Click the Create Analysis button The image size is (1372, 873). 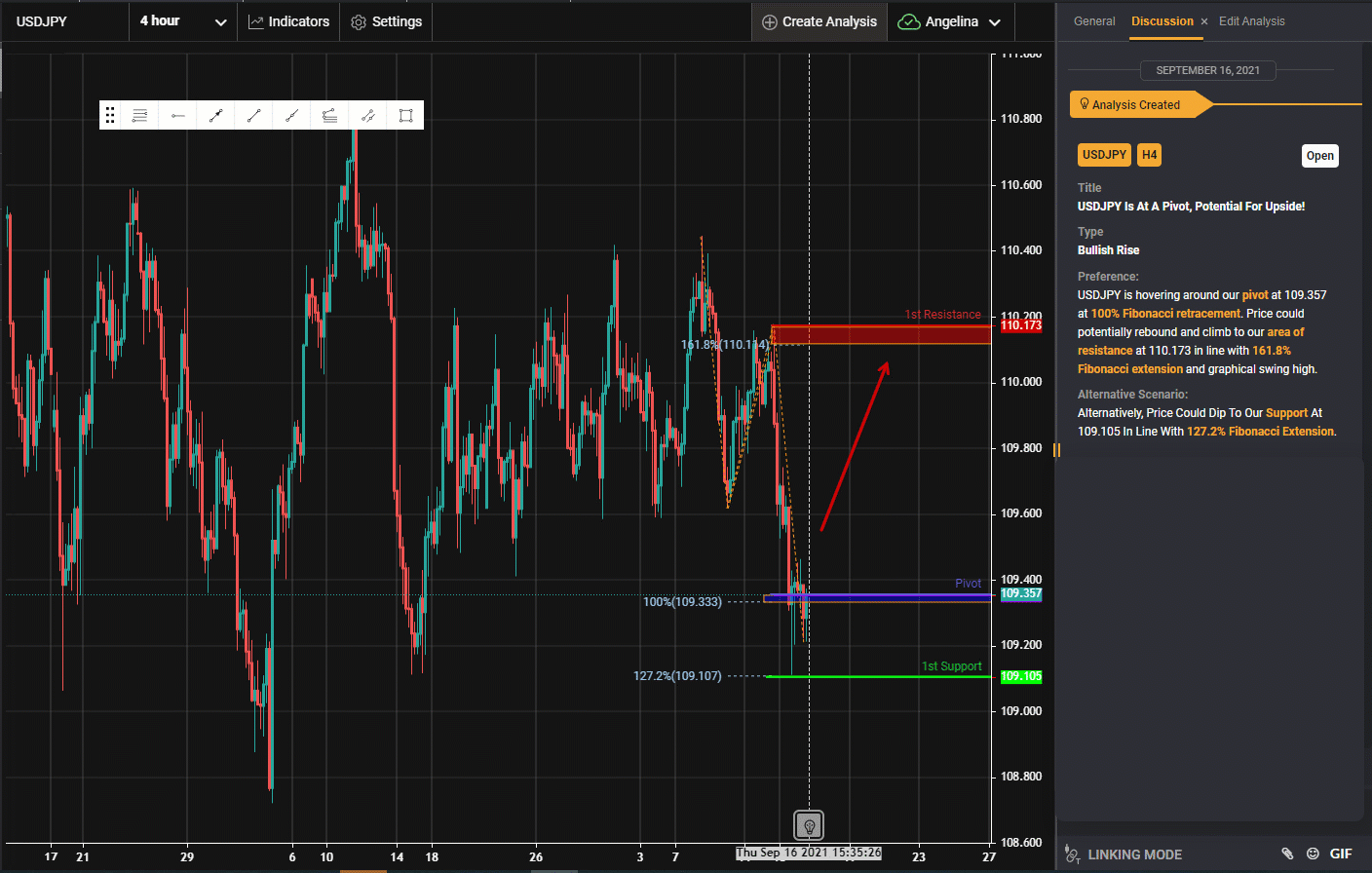click(x=819, y=21)
